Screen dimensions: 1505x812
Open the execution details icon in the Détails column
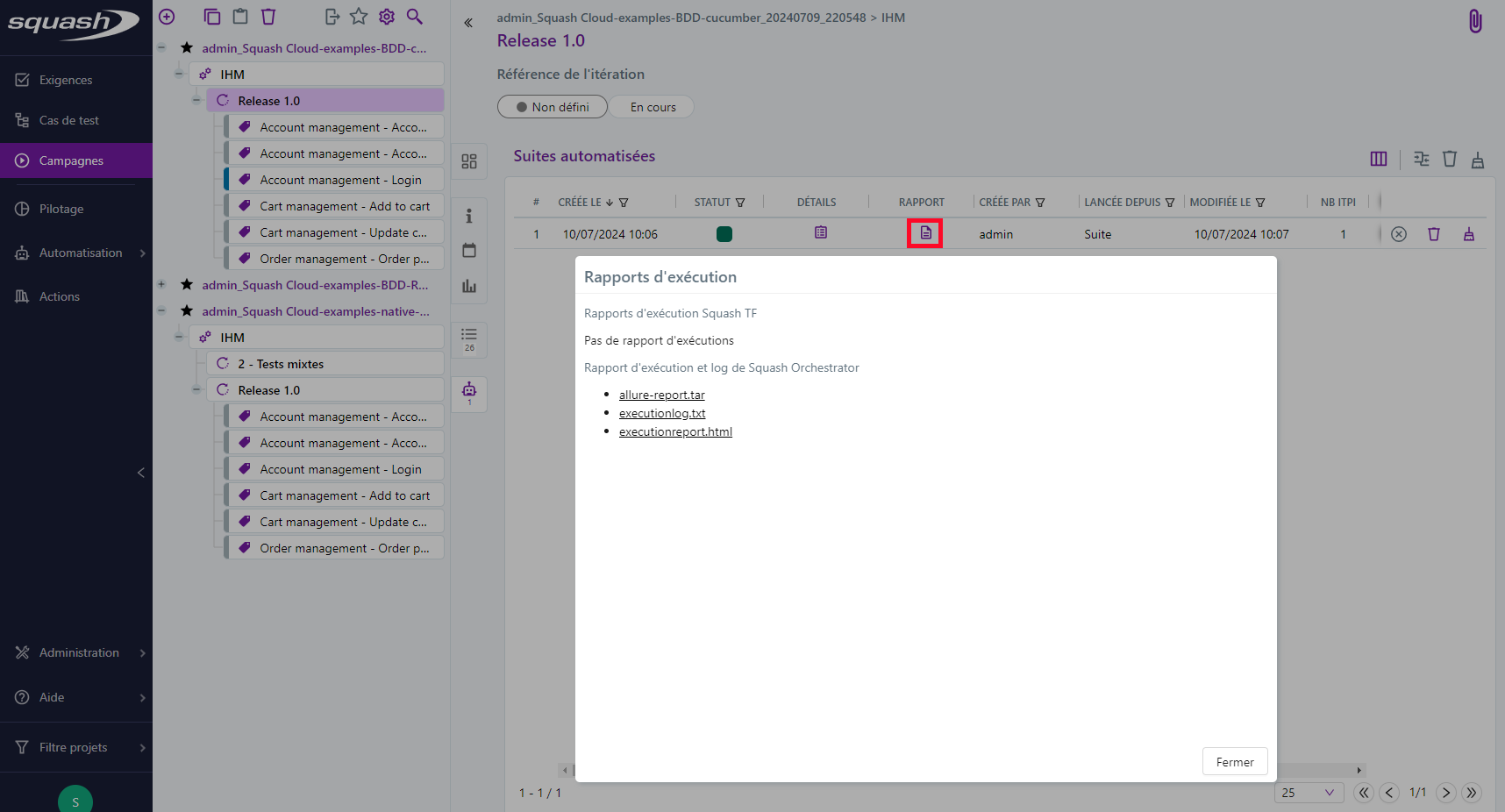pos(820,233)
